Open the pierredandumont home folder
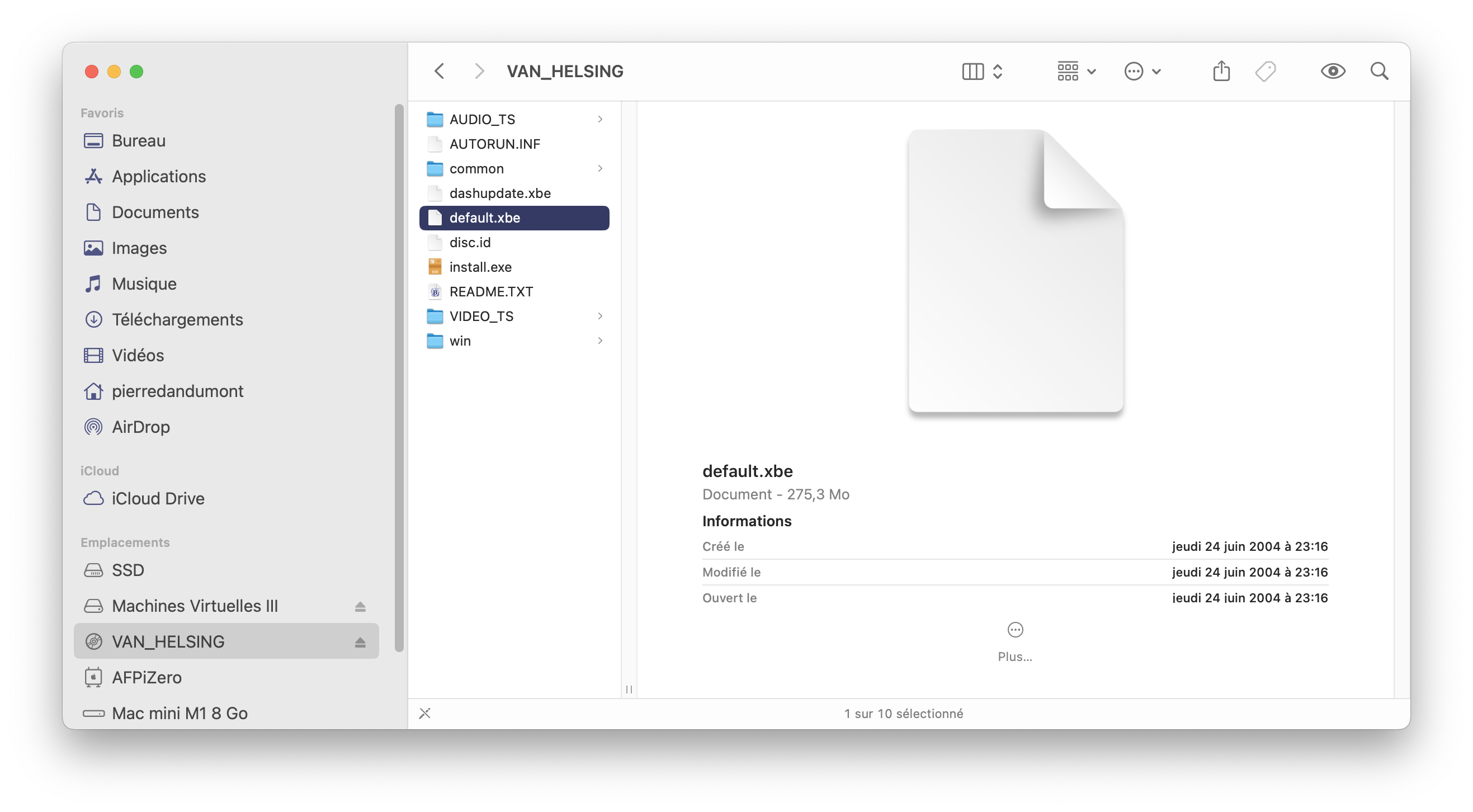The image size is (1473, 812). pyautogui.click(x=226, y=391)
